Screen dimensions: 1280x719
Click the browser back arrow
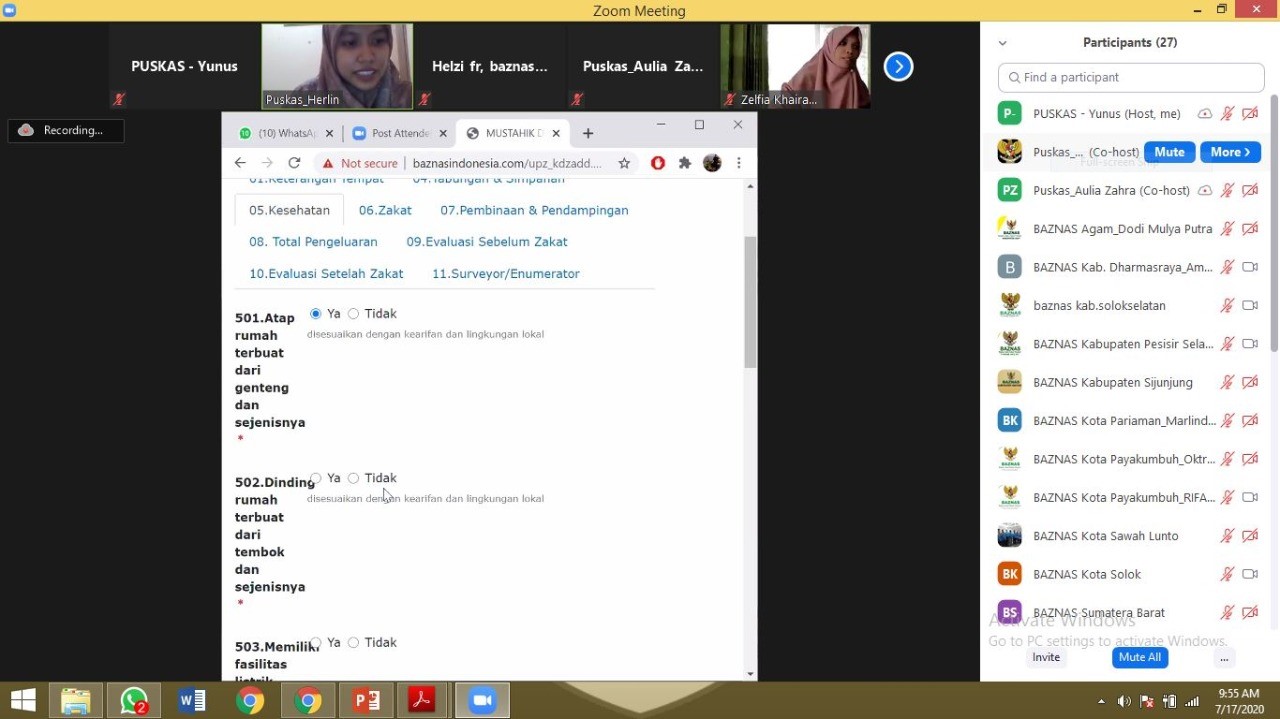pos(240,163)
